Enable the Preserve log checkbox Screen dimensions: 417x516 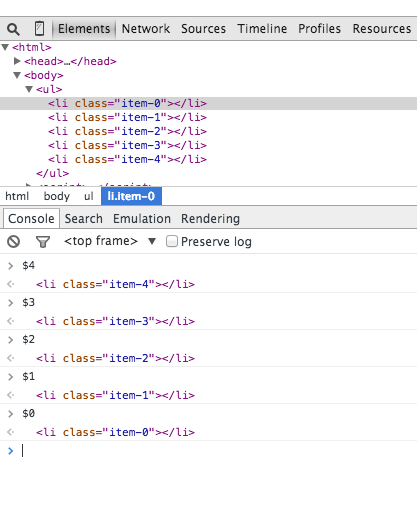(172, 241)
